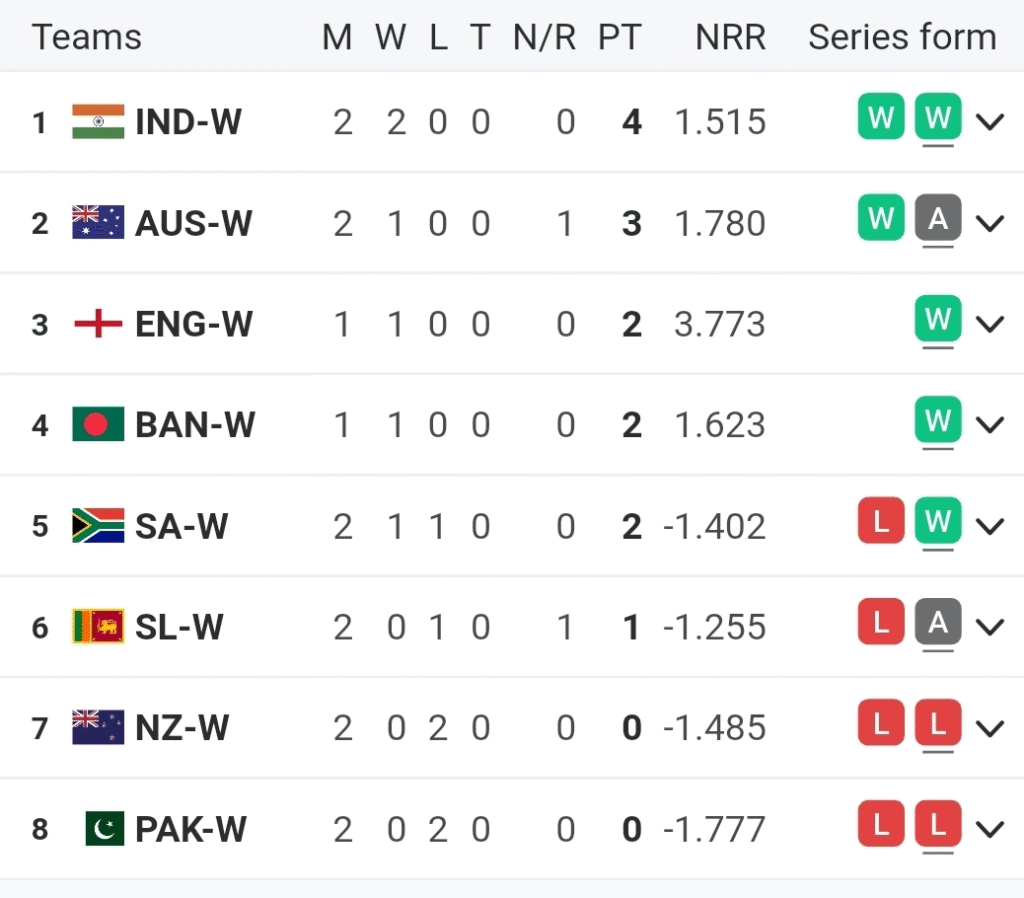Click the India flag icon
The image size is (1024, 898).
[x=98, y=122]
